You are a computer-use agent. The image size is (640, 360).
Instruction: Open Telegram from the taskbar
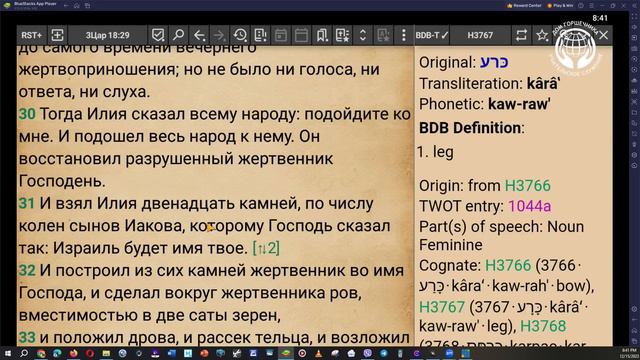(384, 353)
